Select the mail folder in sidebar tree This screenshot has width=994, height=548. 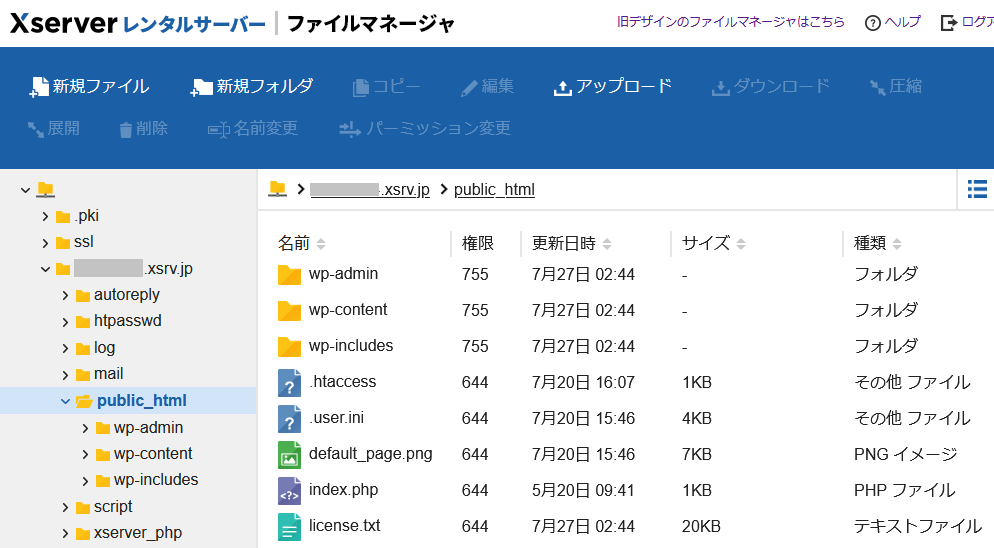[x=108, y=374]
